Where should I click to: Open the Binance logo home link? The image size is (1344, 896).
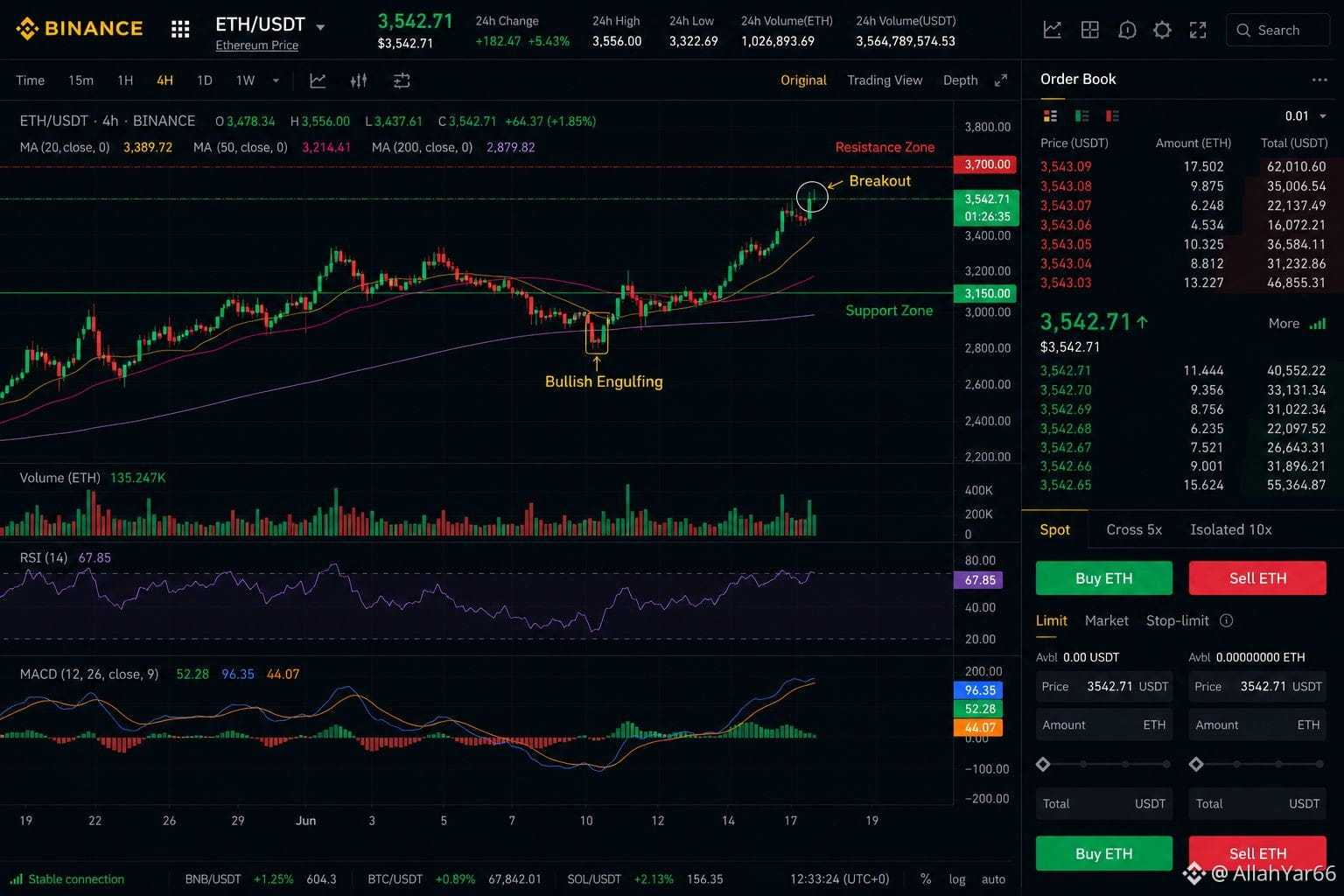tap(80, 29)
